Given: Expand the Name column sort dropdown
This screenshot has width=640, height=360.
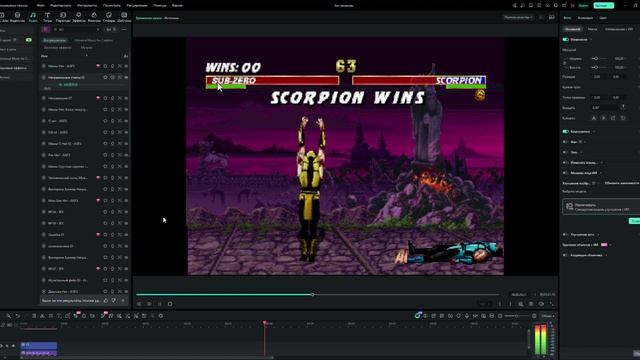Looking at the screenshot, I should 87,56.
